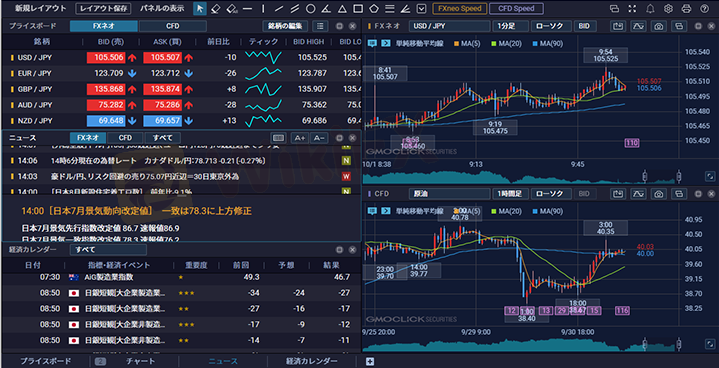Image resolution: width=719 pixels, height=368 pixels.
Task: Select the eraser tool
Action: pos(216,8)
